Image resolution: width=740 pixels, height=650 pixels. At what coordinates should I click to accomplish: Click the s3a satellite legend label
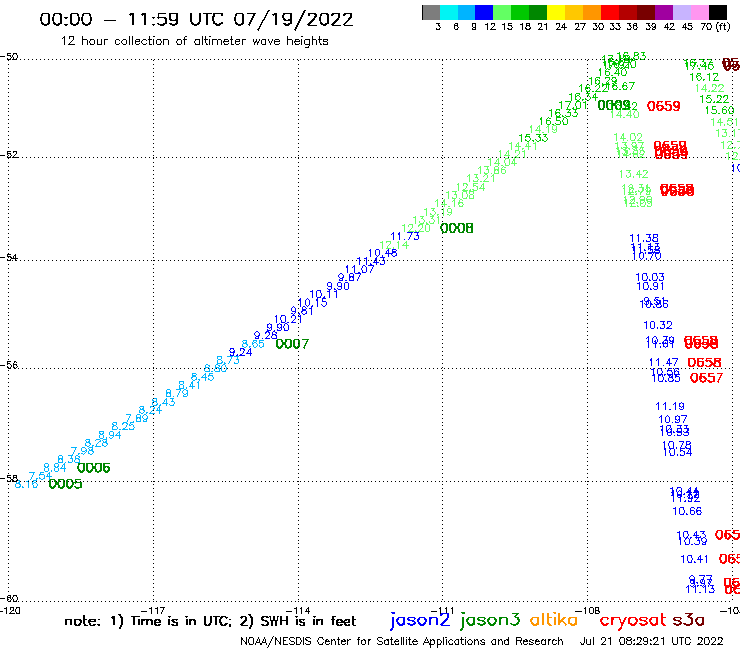click(x=689, y=620)
